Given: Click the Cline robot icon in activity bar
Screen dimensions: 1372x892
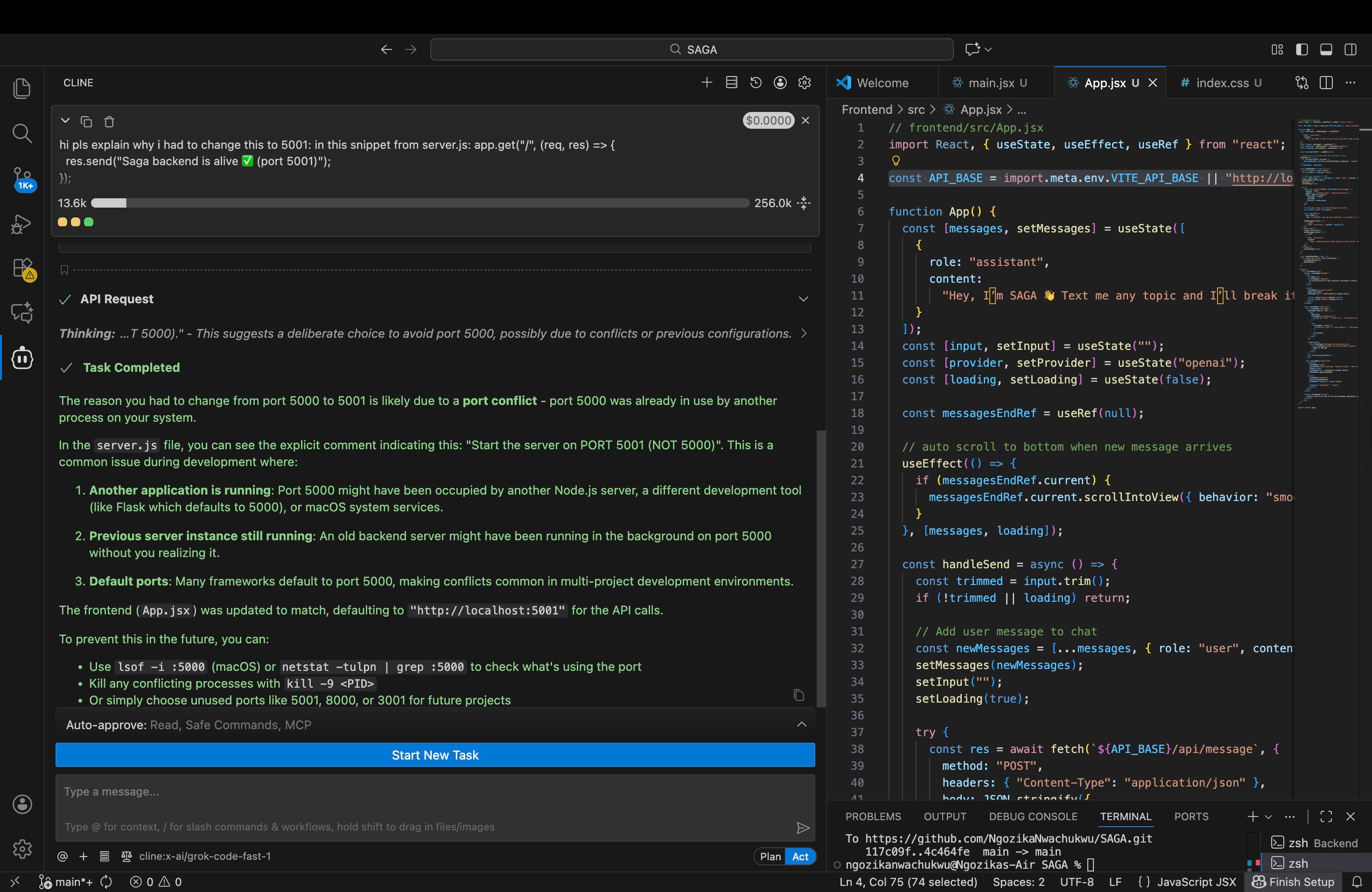Looking at the screenshot, I should pos(22,358).
